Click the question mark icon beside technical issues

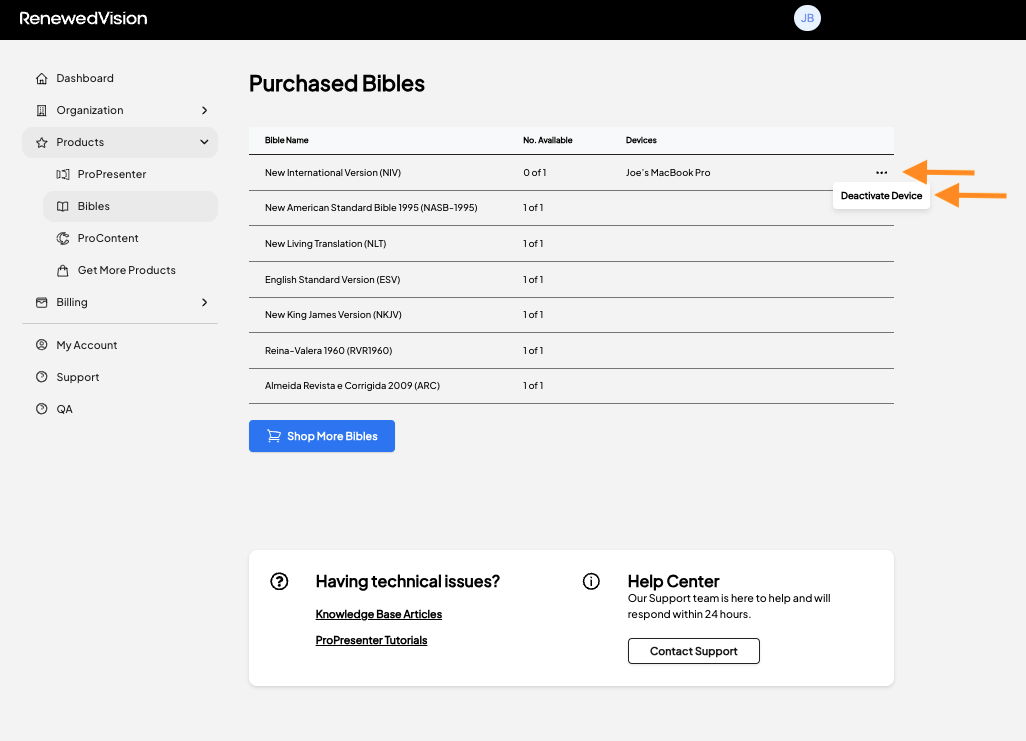279,581
